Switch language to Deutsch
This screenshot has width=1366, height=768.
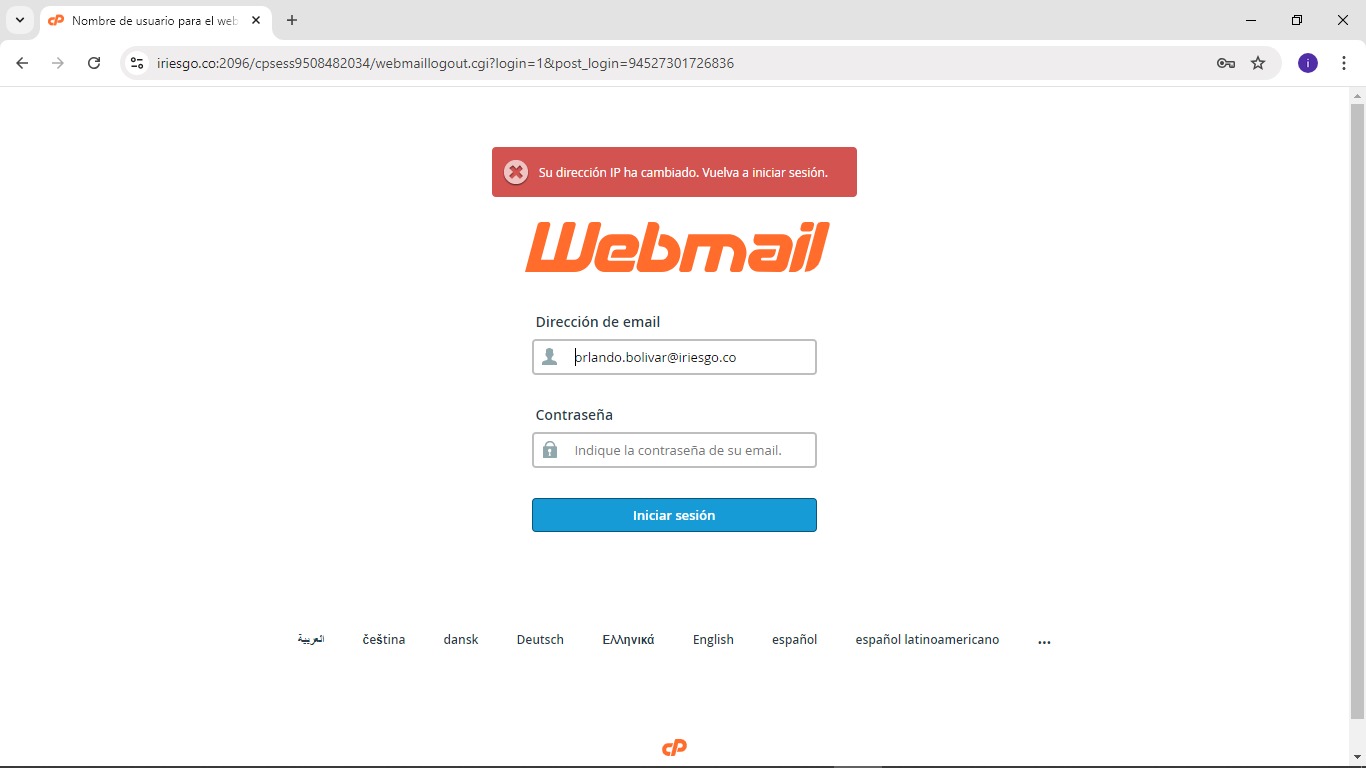coord(540,640)
